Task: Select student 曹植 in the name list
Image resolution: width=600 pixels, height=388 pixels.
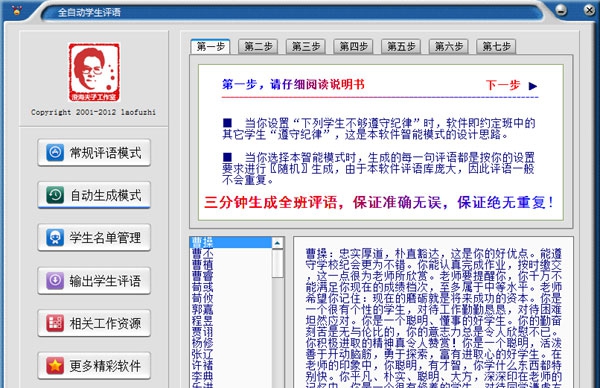Action: coord(231,264)
